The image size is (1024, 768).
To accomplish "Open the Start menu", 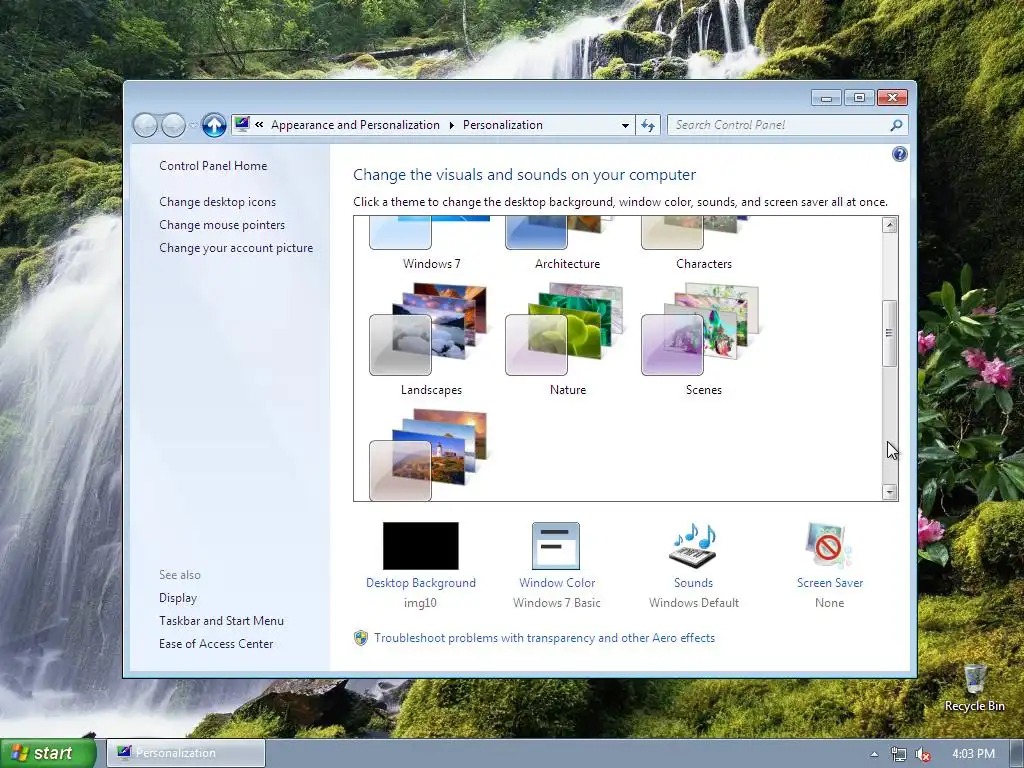I will coord(48,753).
